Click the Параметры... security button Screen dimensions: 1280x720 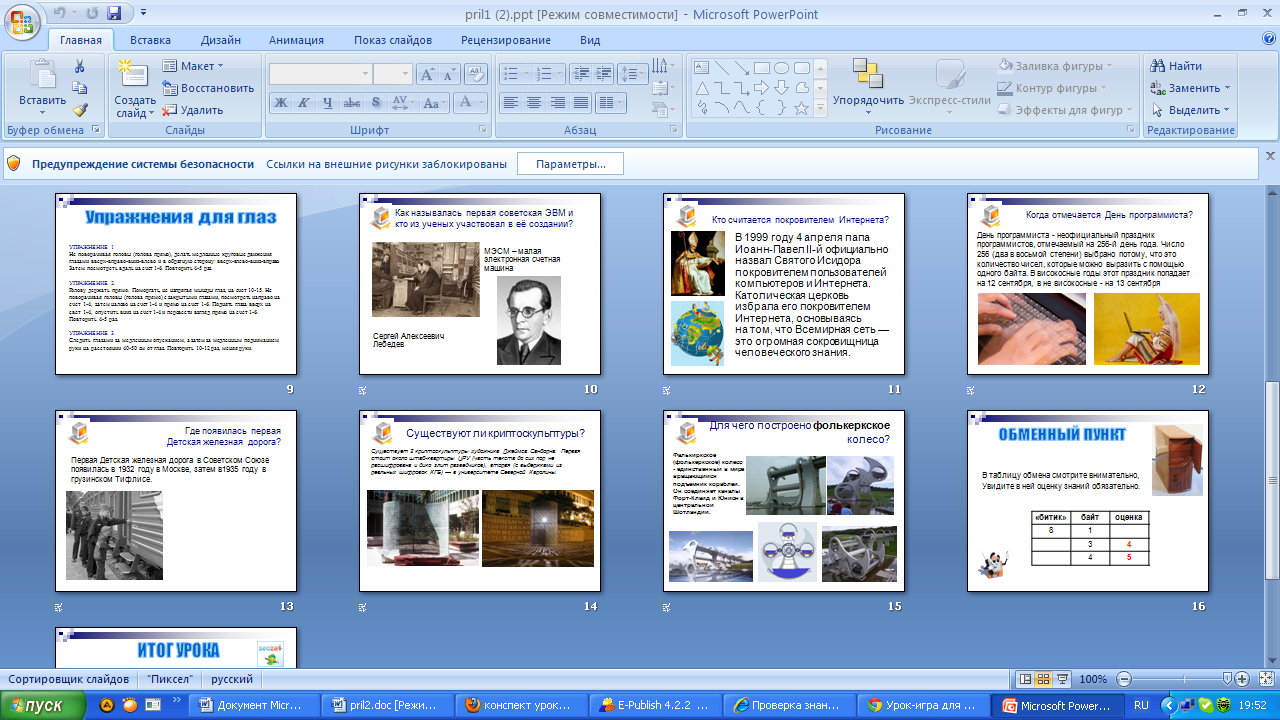[x=570, y=164]
